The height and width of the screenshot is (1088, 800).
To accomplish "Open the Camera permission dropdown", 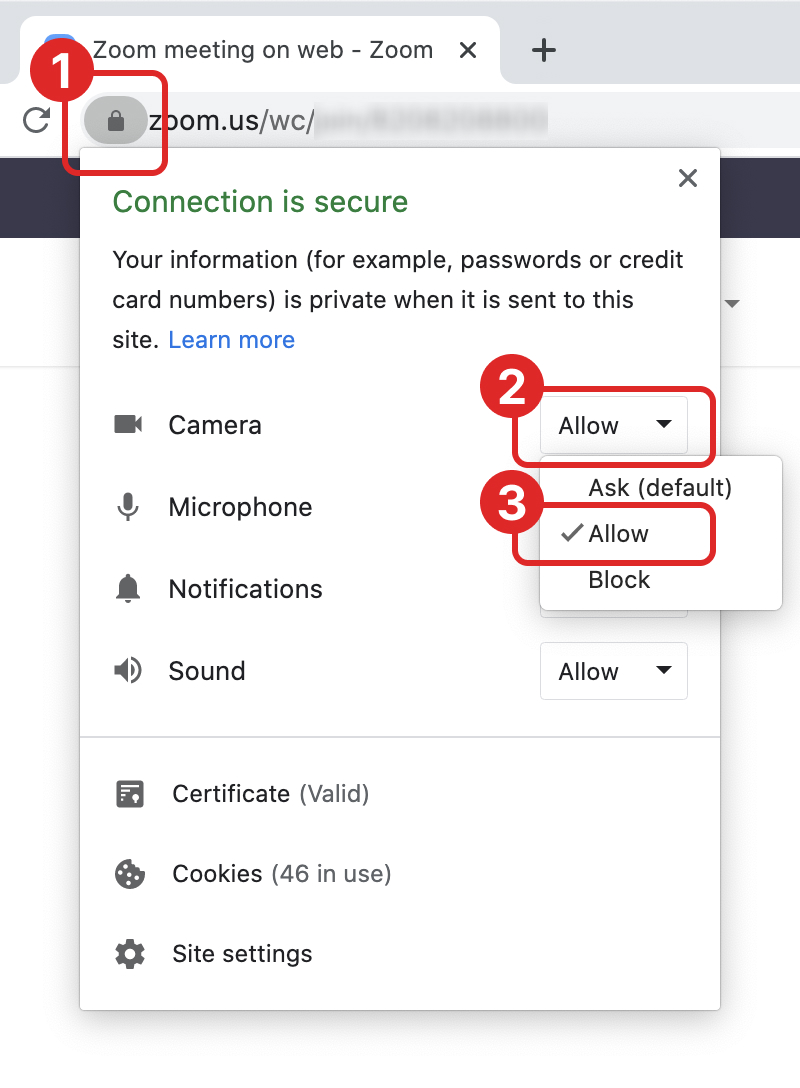I will [x=614, y=425].
